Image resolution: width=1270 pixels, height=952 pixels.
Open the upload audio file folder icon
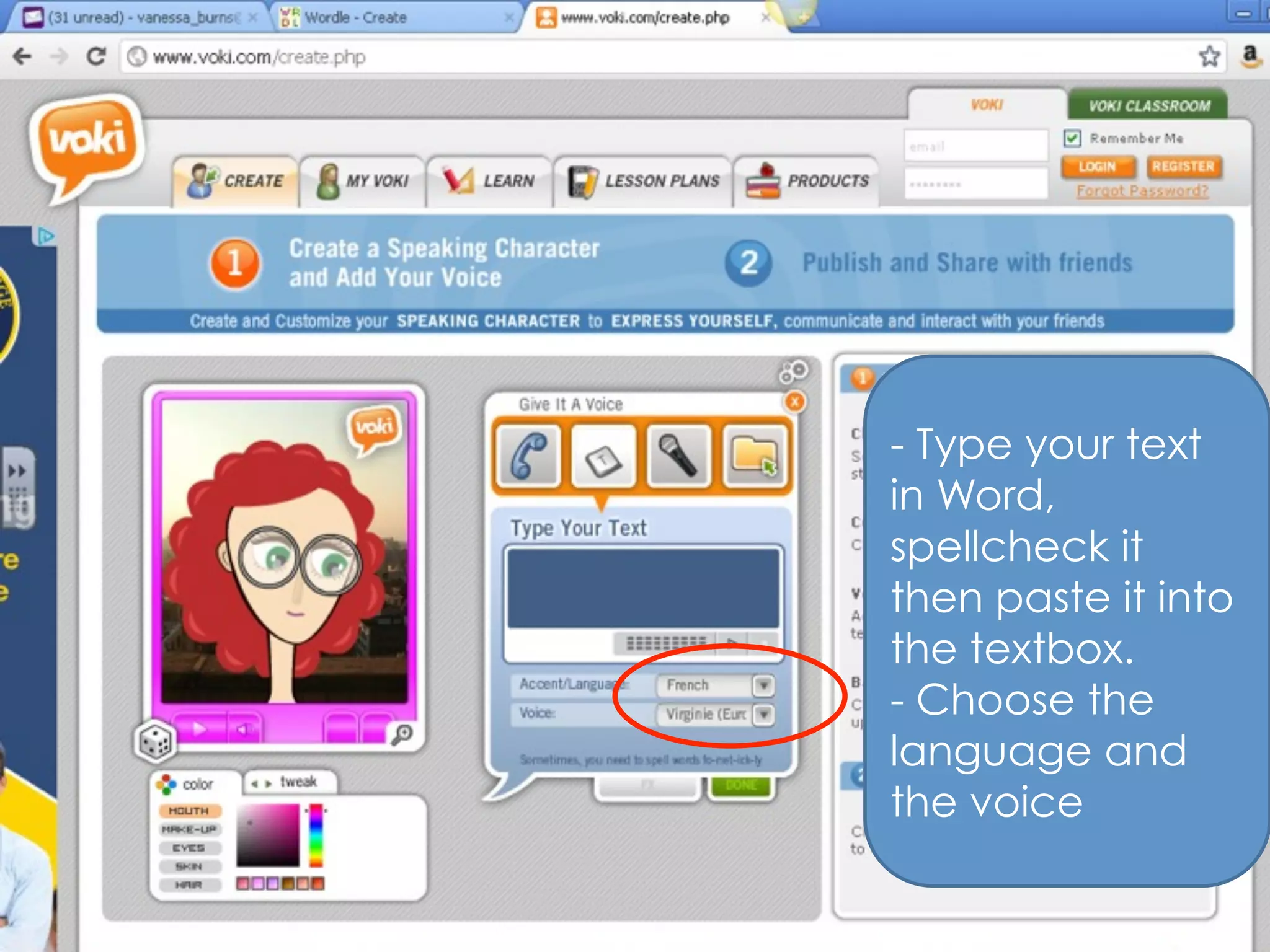click(754, 456)
